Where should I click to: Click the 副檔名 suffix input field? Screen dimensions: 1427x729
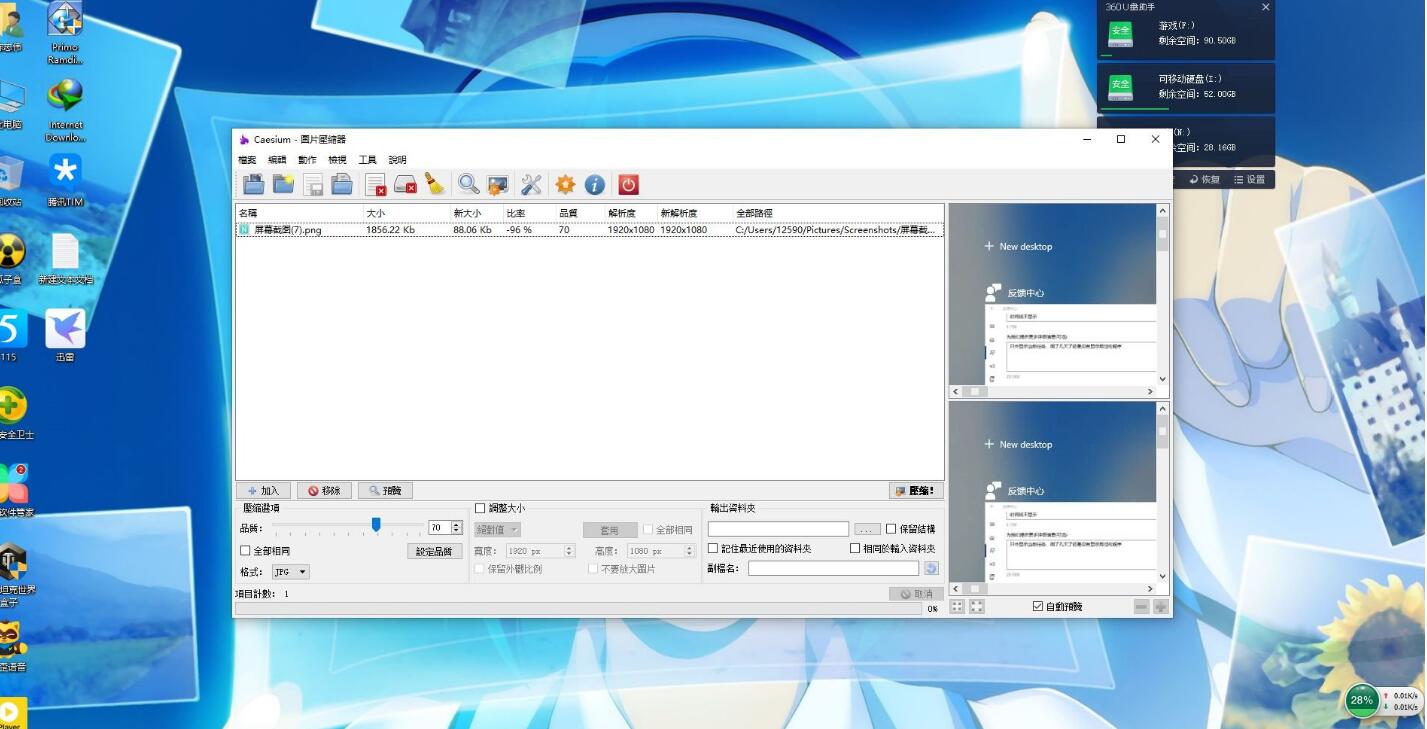pos(833,568)
